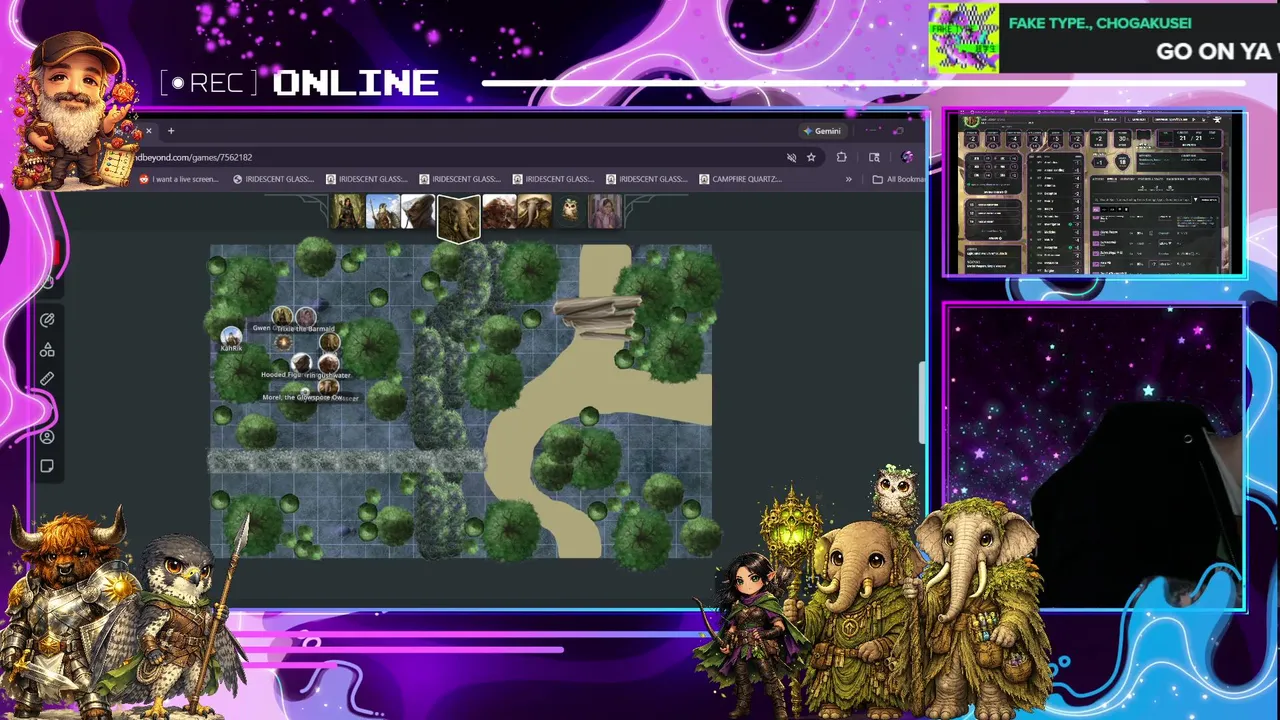This screenshot has height=720, width=1280.
Task: Open the 'I want a live screen' bookmark
Action: pos(179,179)
